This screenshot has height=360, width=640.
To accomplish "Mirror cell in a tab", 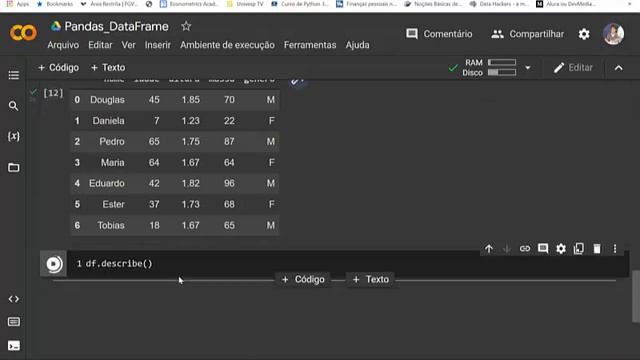I will (x=579, y=249).
